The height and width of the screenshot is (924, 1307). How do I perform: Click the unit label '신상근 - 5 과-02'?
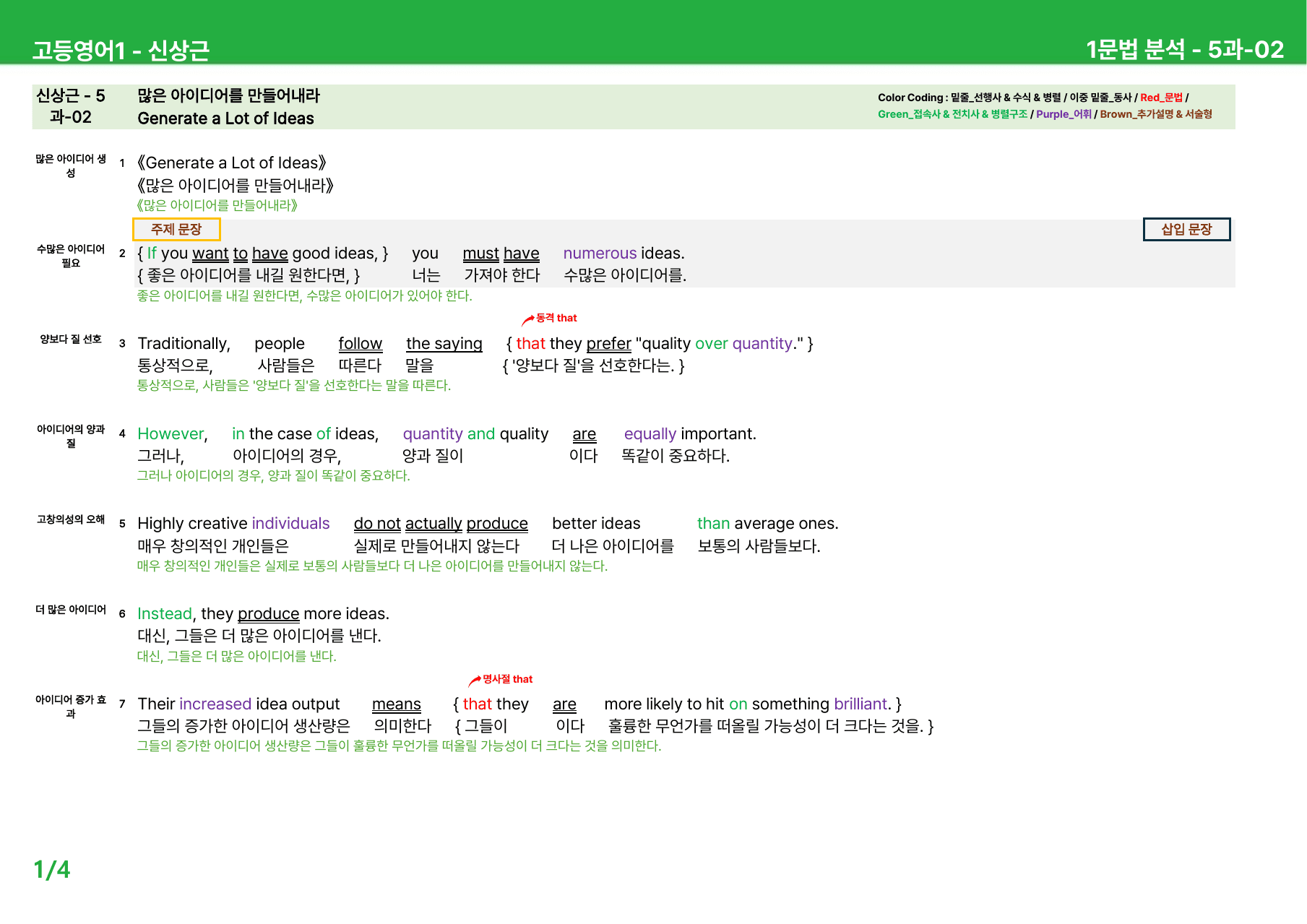(x=71, y=106)
